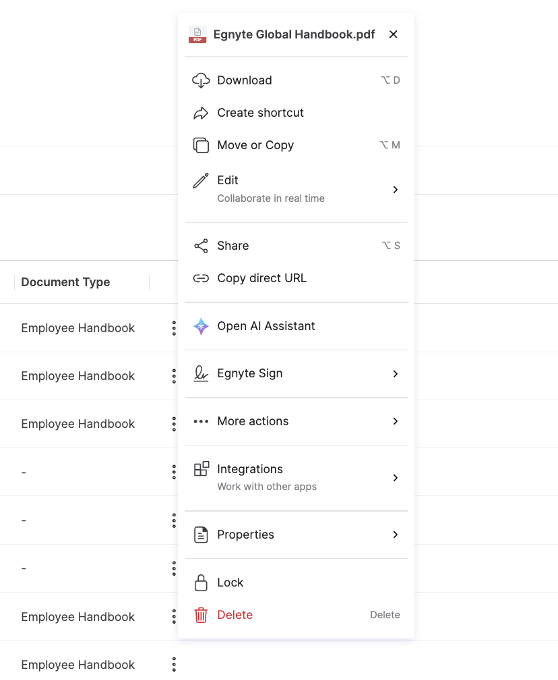Viewport: 558px width, 680px height.
Task: Expand Properties submenu chevron
Action: [x=395, y=534]
